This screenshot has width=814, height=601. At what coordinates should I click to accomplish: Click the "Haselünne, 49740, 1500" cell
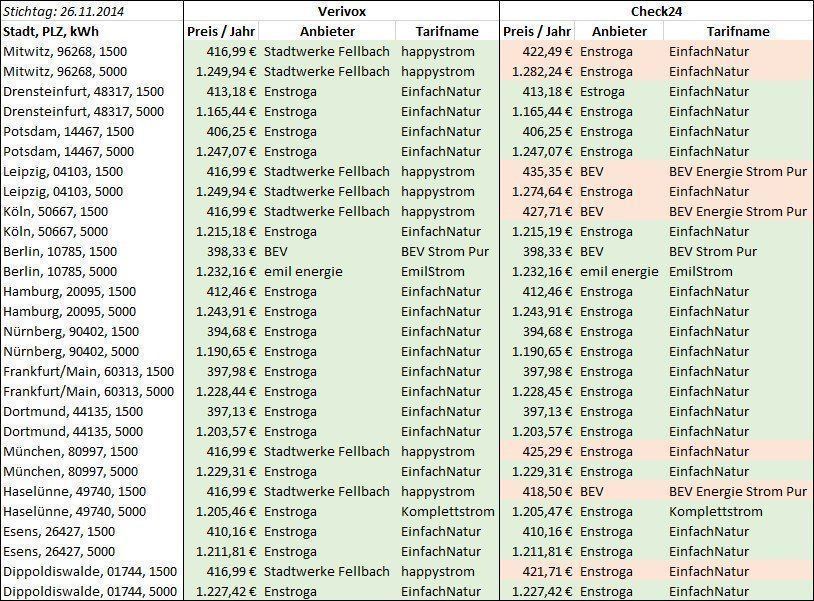tap(75, 491)
